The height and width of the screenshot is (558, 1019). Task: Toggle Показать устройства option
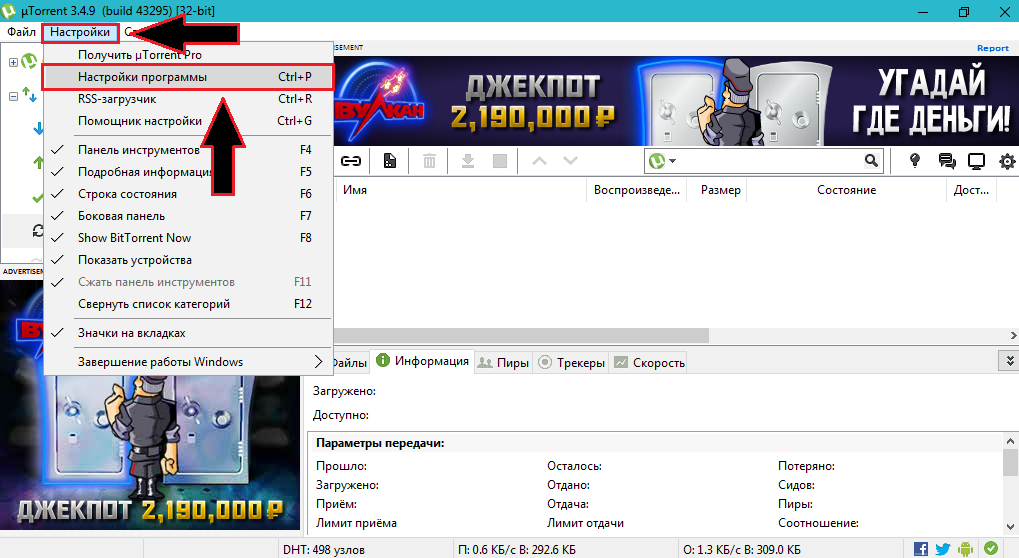(188, 260)
